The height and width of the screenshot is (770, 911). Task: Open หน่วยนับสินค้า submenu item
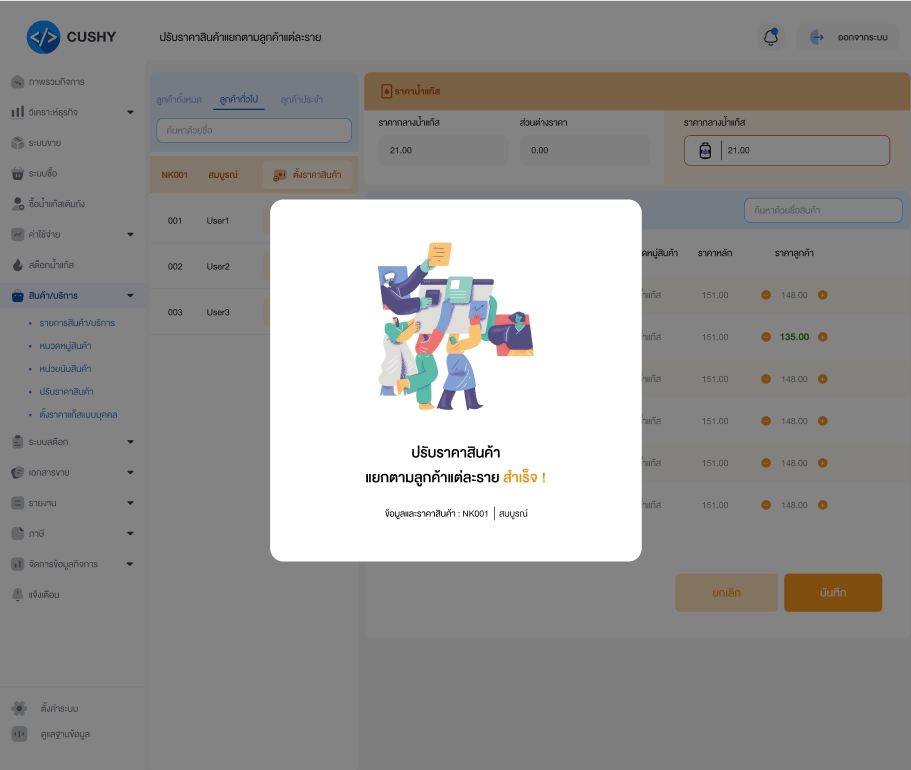[x=65, y=368]
